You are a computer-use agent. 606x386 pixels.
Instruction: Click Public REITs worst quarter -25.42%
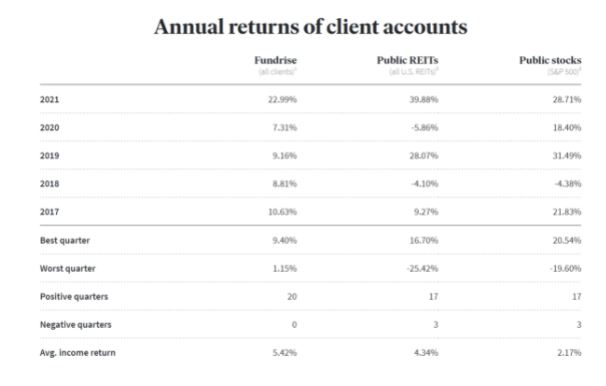pyautogui.click(x=422, y=269)
